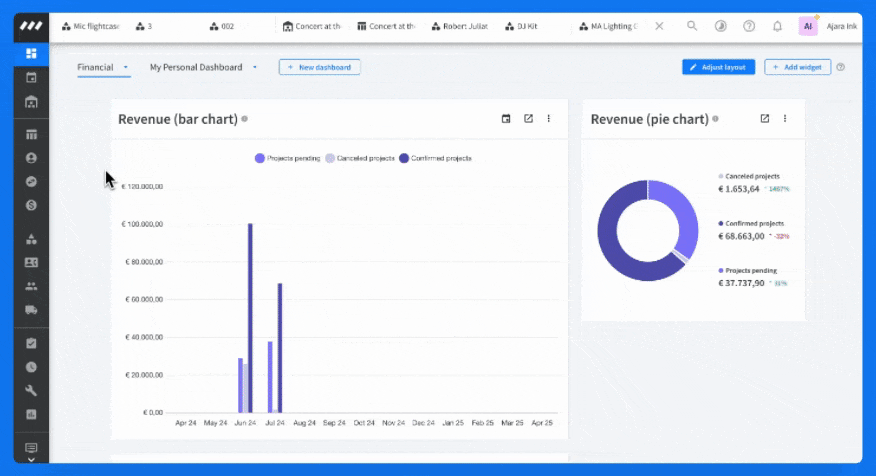Open the search magnifier in top bar
Image resolution: width=876 pixels, height=476 pixels.
(x=692, y=26)
